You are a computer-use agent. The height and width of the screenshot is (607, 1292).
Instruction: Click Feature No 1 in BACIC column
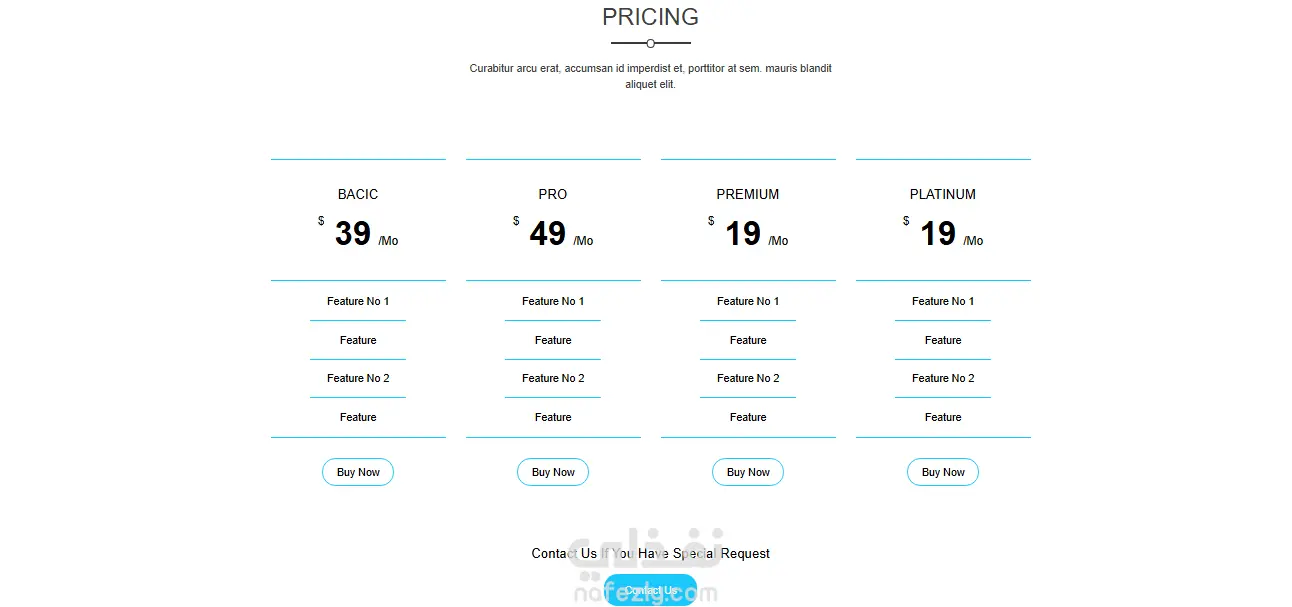[358, 301]
